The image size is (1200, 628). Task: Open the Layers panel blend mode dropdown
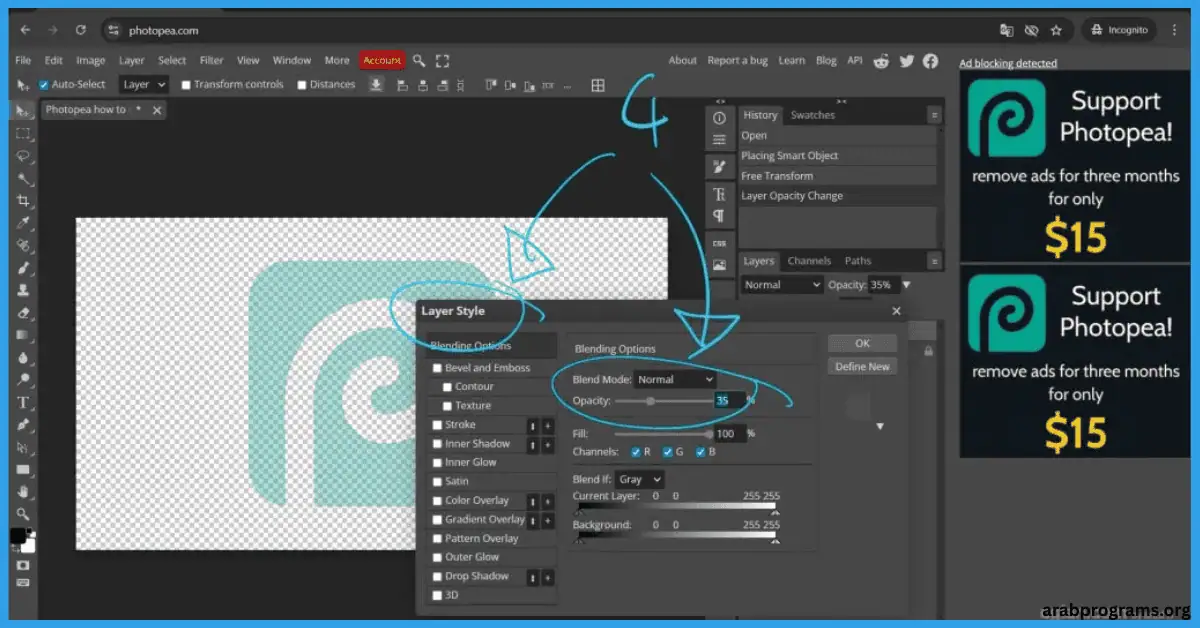point(782,285)
